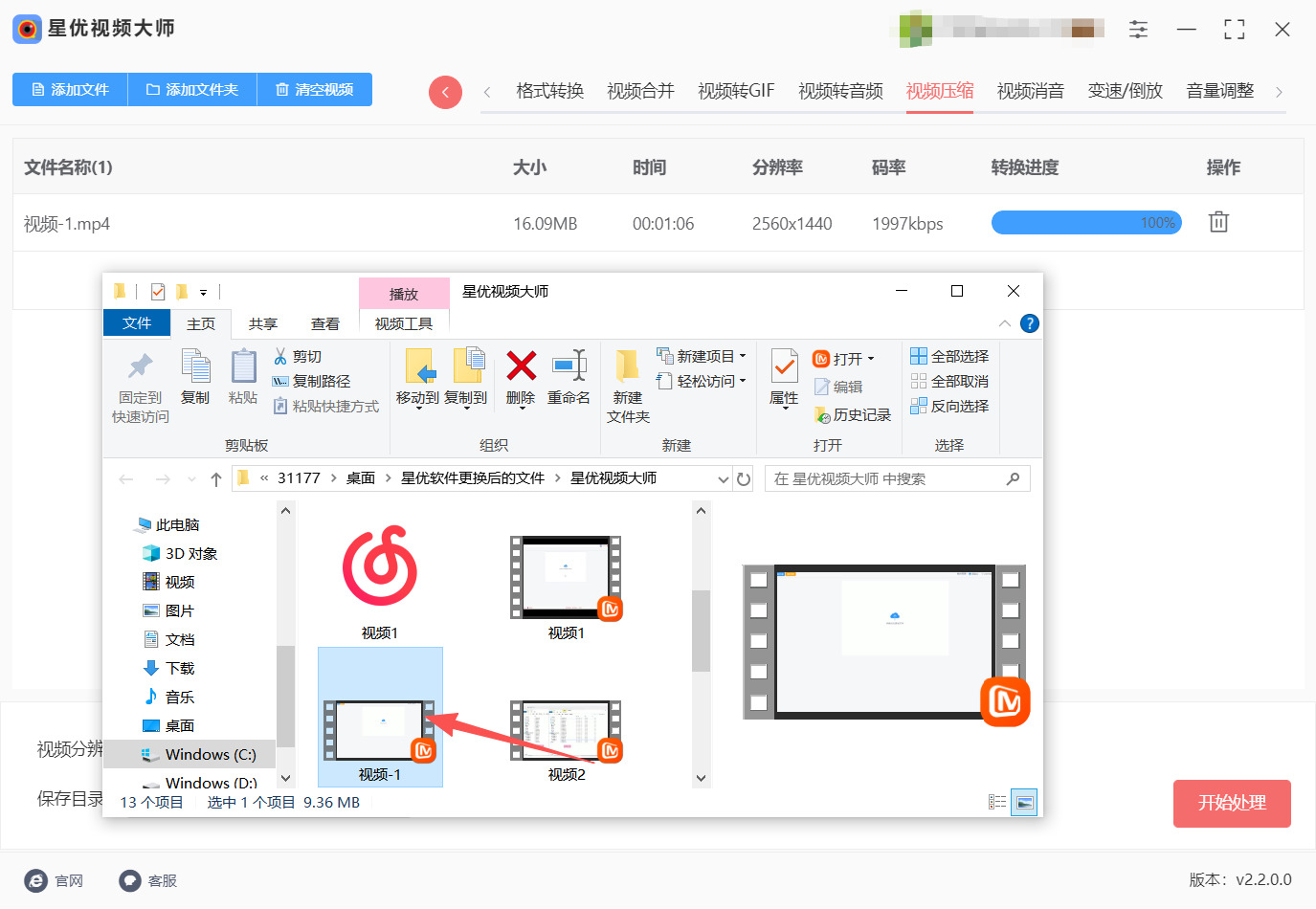This screenshot has width=1316, height=909.
Task: Select all items with 全部选择
Action: click(949, 357)
